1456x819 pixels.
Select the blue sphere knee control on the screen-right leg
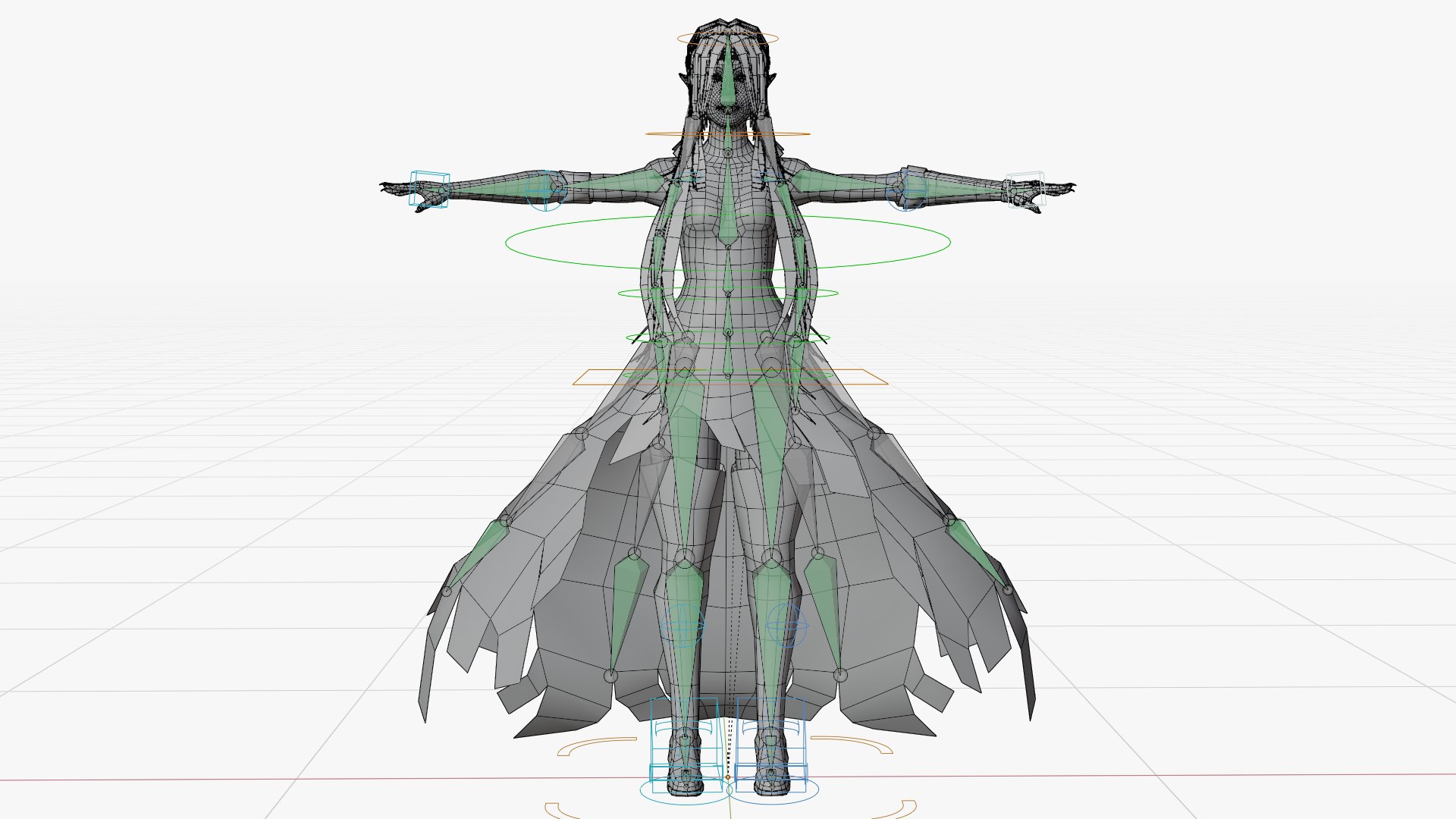[789, 626]
